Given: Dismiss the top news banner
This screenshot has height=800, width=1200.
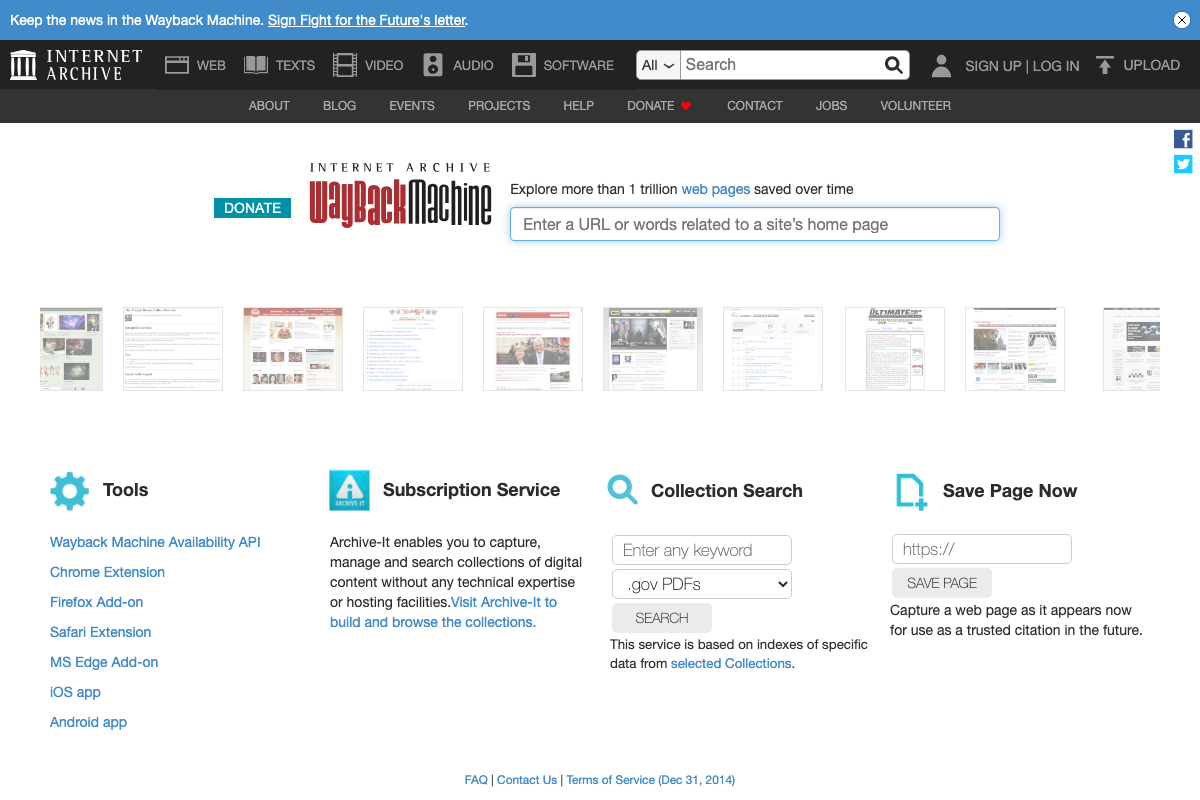Looking at the screenshot, I should [1181, 20].
